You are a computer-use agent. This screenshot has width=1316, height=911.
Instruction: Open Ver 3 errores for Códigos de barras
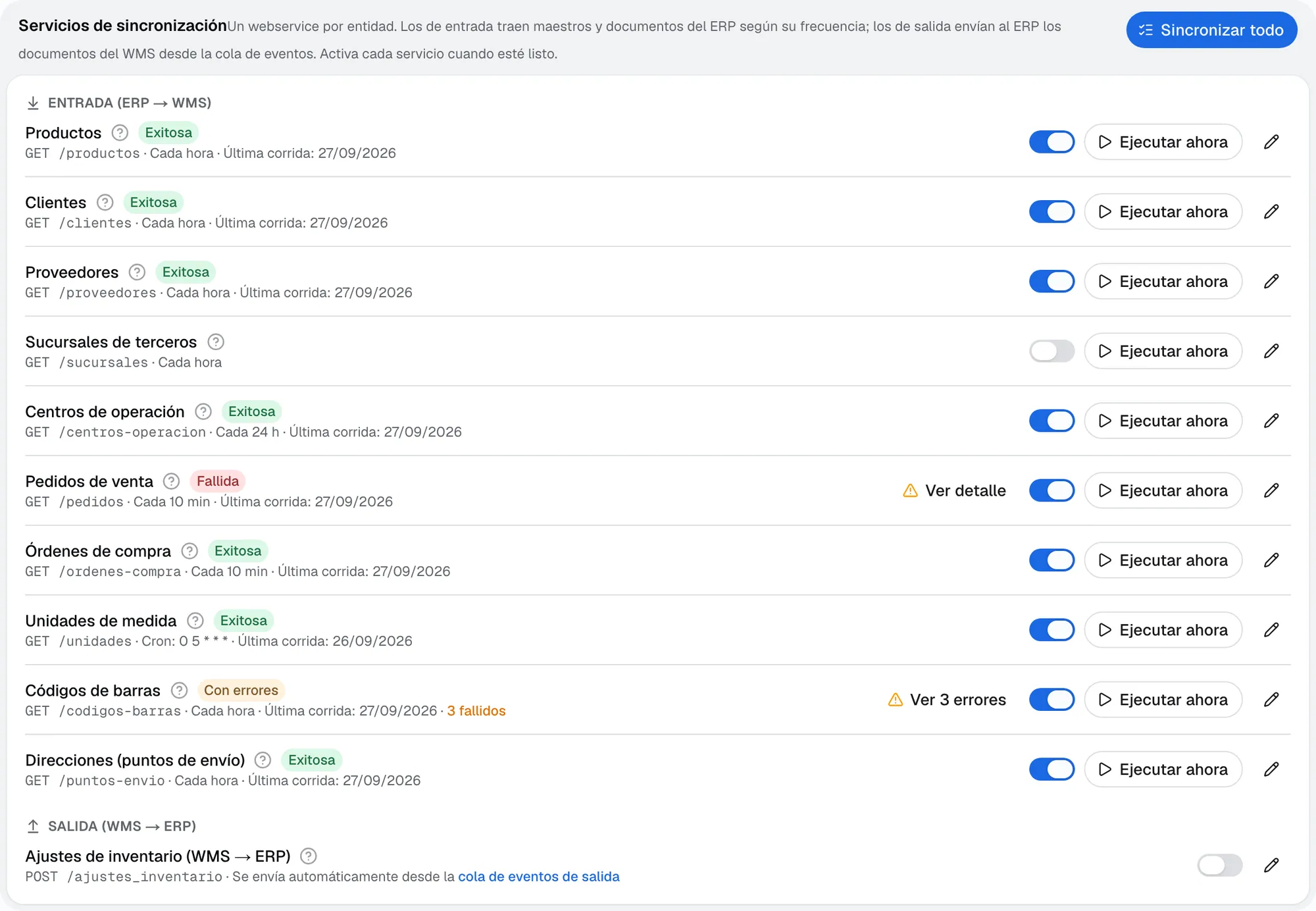click(x=947, y=700)
